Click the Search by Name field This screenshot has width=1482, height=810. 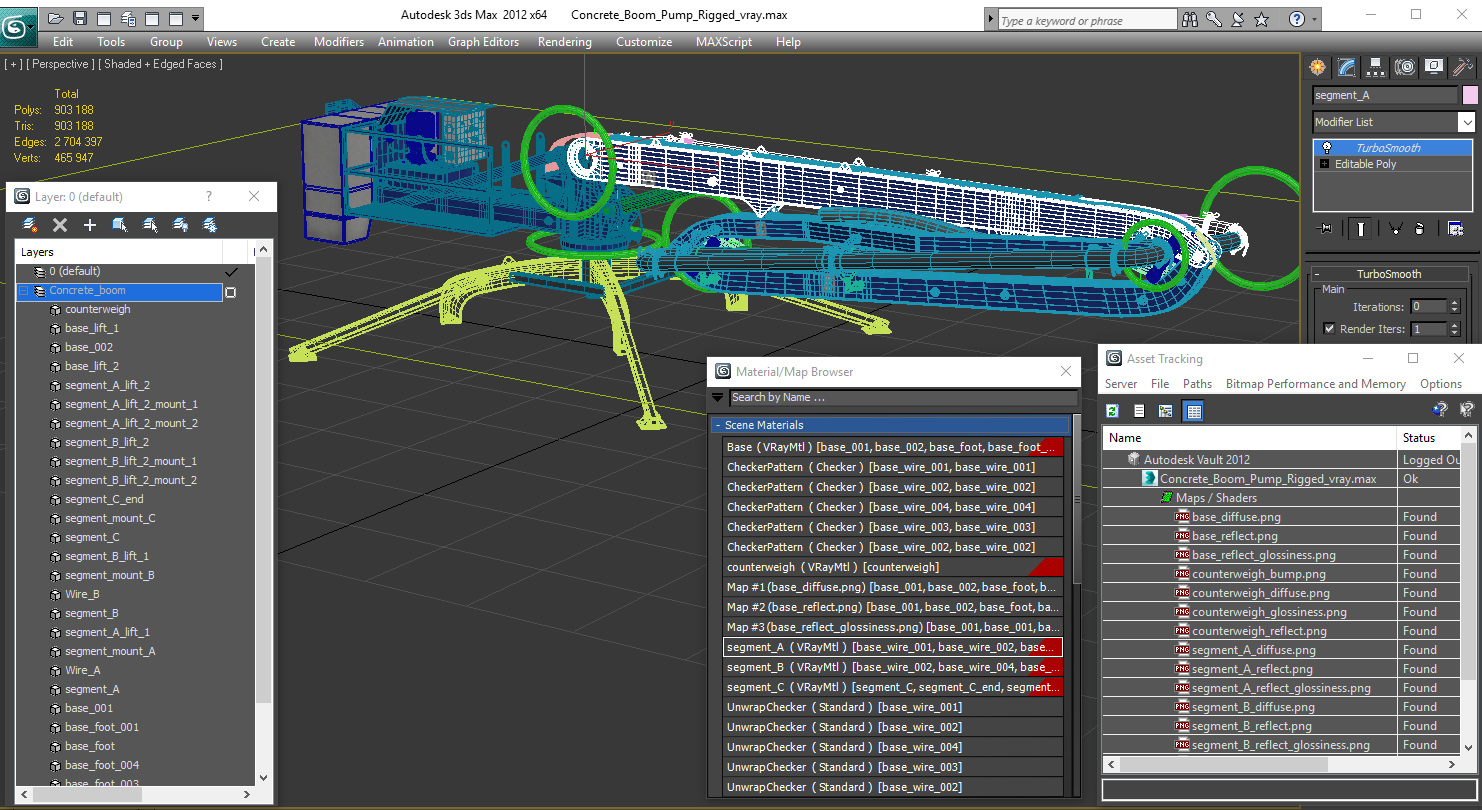pos(903,397)
